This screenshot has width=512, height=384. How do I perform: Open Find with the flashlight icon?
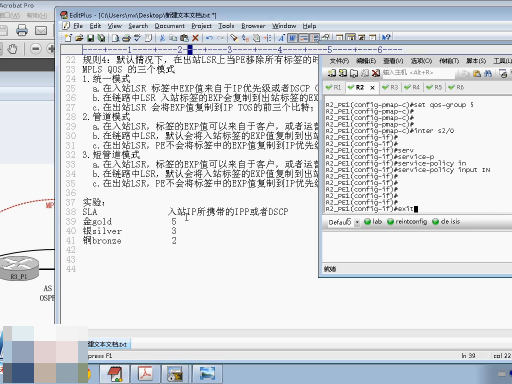pos(234,38)
